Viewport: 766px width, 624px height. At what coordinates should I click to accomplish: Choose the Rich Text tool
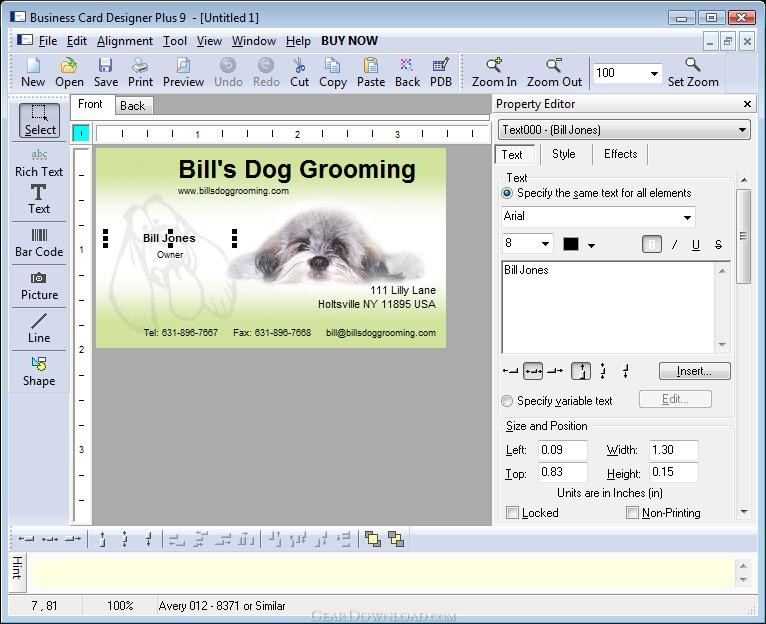[x=39, y=163]
